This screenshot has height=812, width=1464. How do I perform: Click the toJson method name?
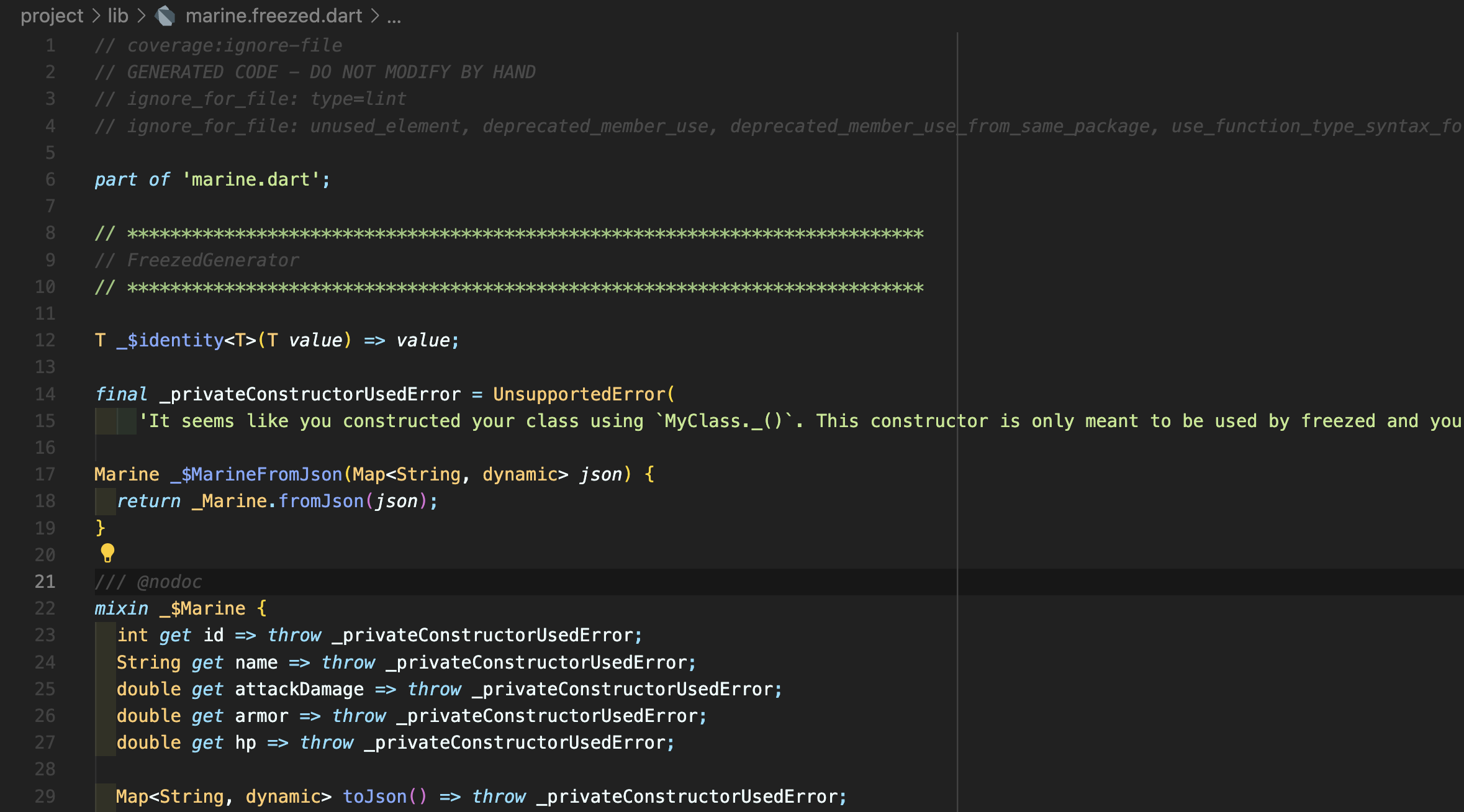click(x=374, y=796)
